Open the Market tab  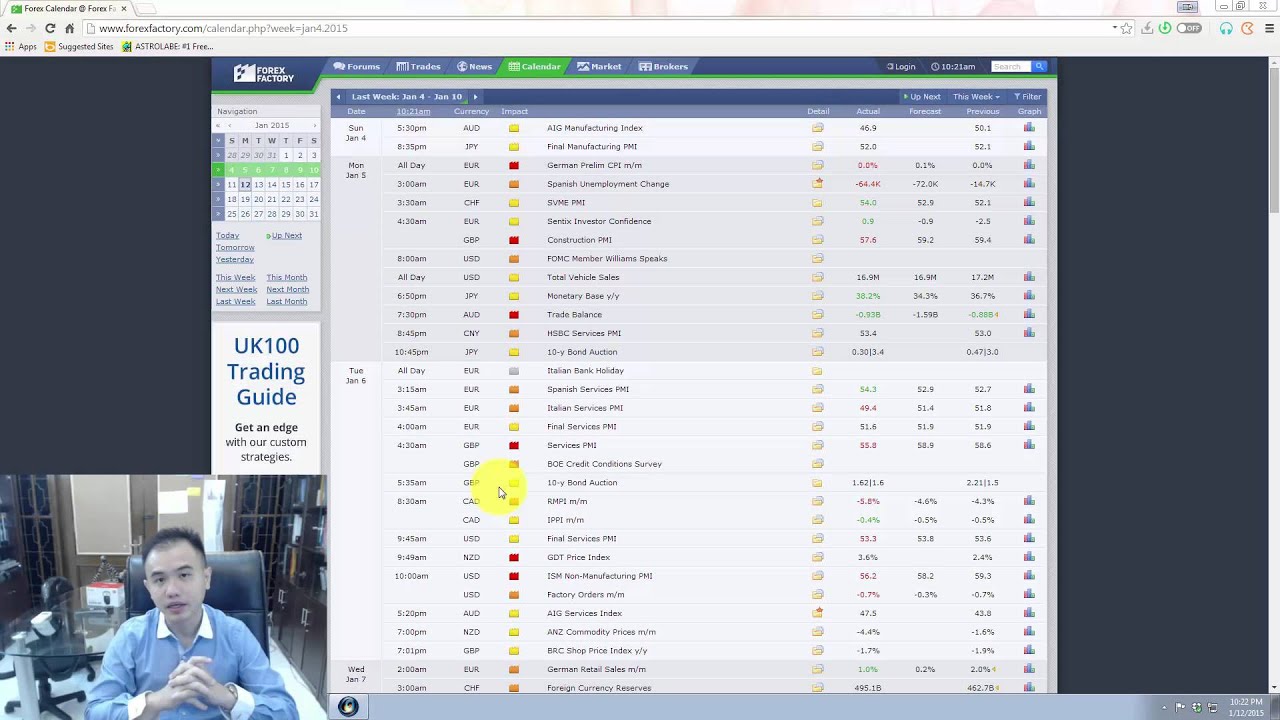pos(599,67)
